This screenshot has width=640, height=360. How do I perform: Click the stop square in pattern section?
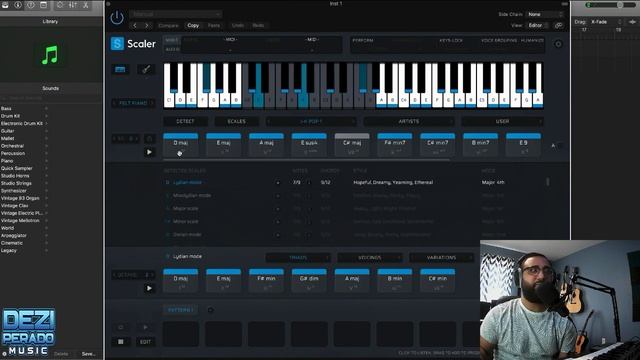pos(121,342)
